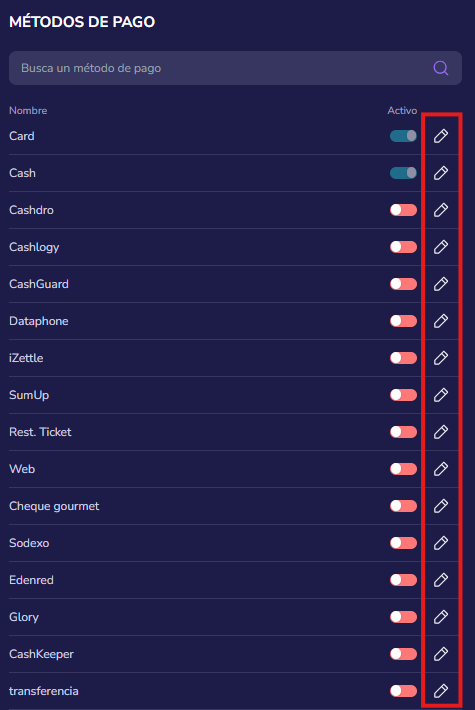Click the pencil icon for Cash

point(441,173)
